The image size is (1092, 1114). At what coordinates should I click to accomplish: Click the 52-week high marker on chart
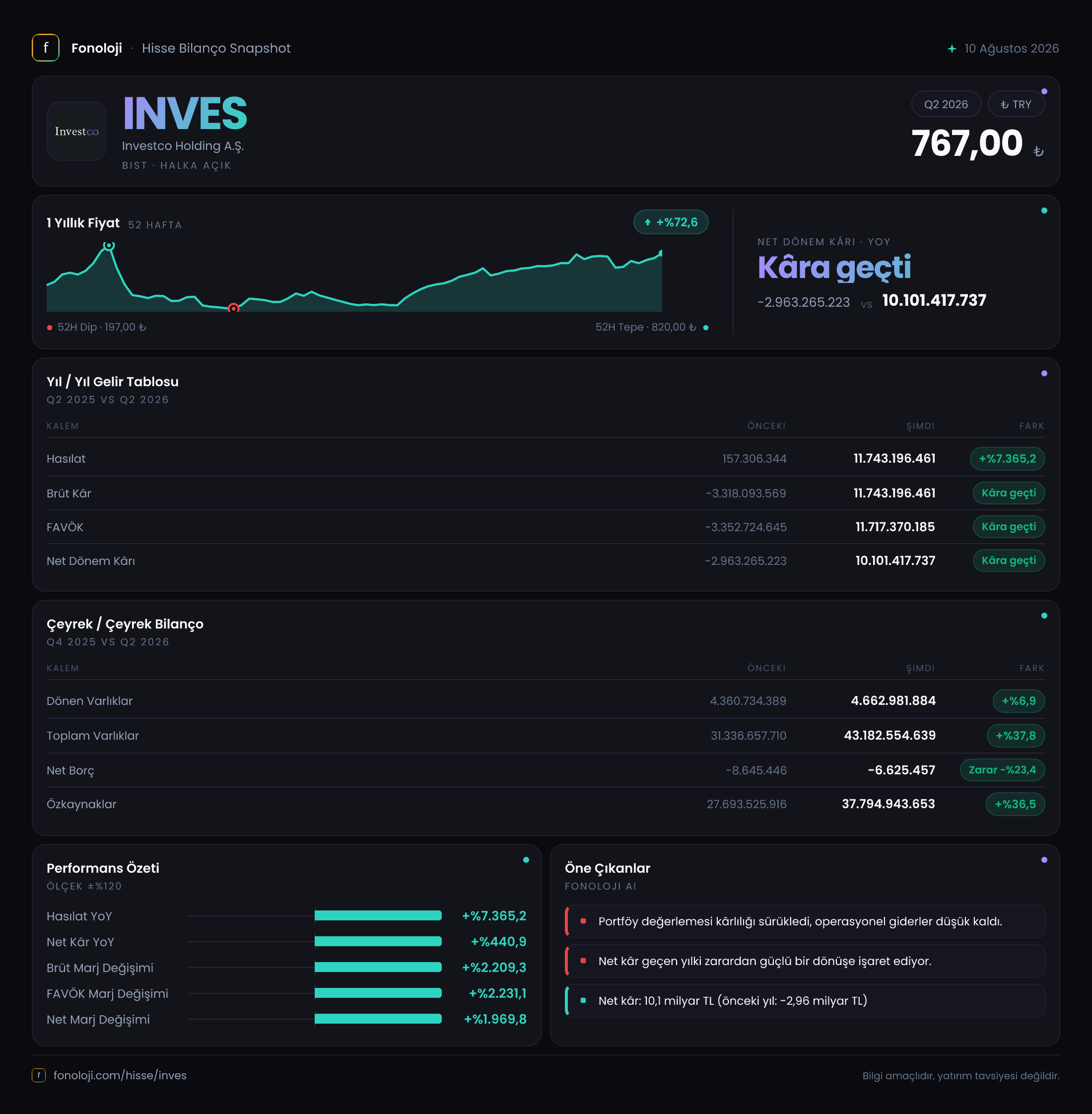click(108, 246)
